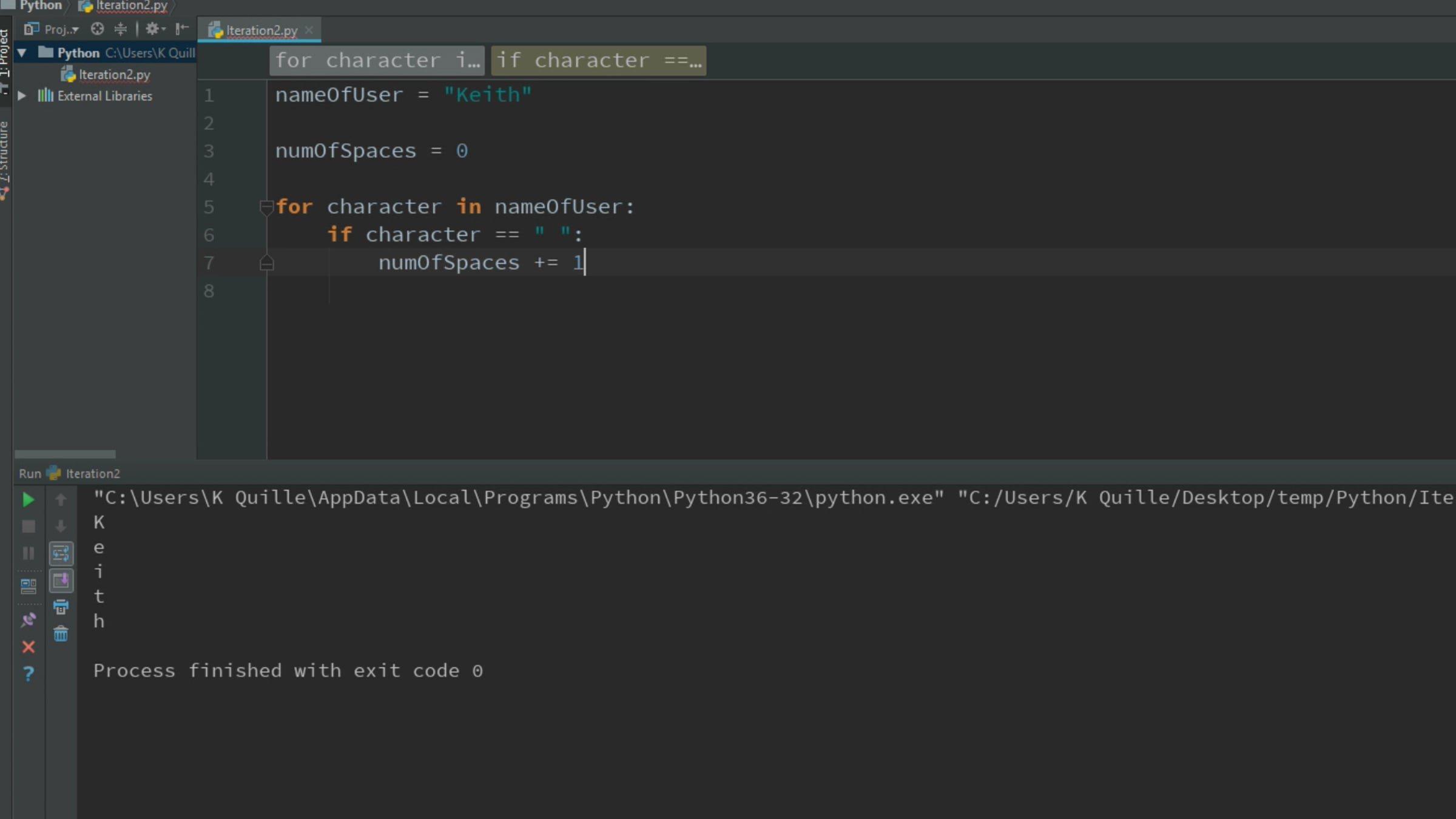Open the Proj.. view selector dropdown

pos(52,29)
